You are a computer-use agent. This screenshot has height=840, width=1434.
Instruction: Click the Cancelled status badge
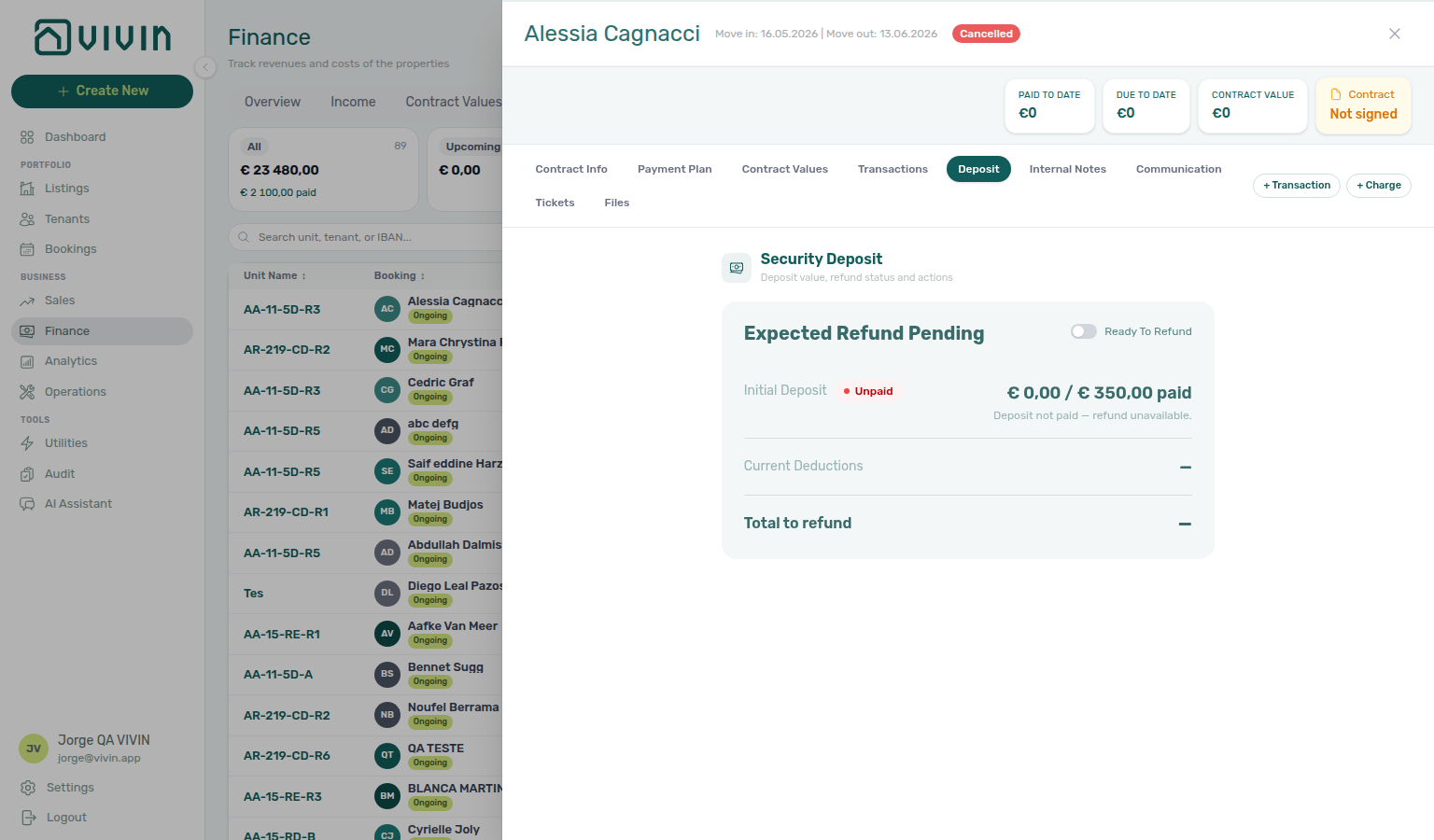pyautogui.click(x=986, y=34)
